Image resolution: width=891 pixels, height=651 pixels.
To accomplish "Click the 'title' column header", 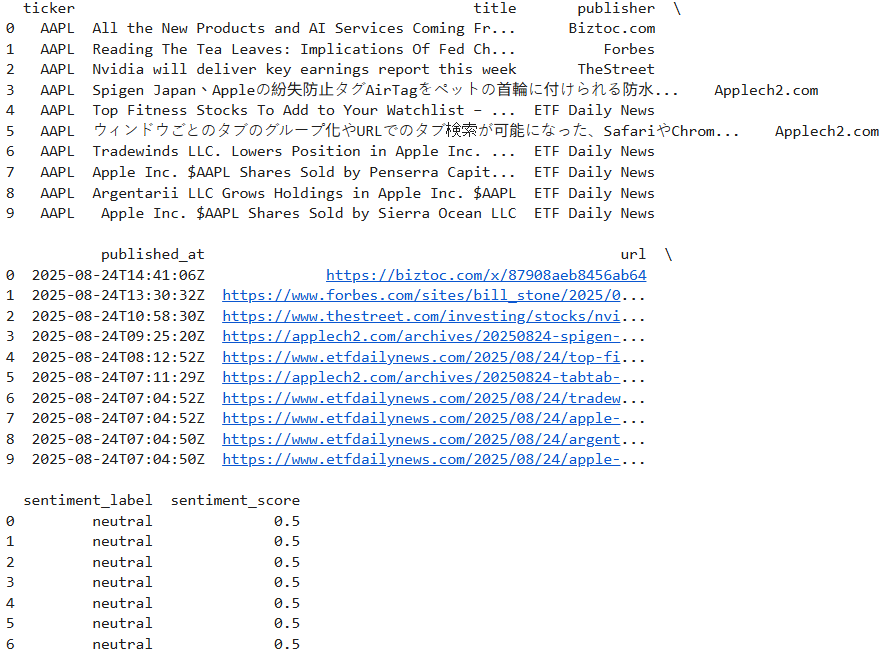I will 495,9.
